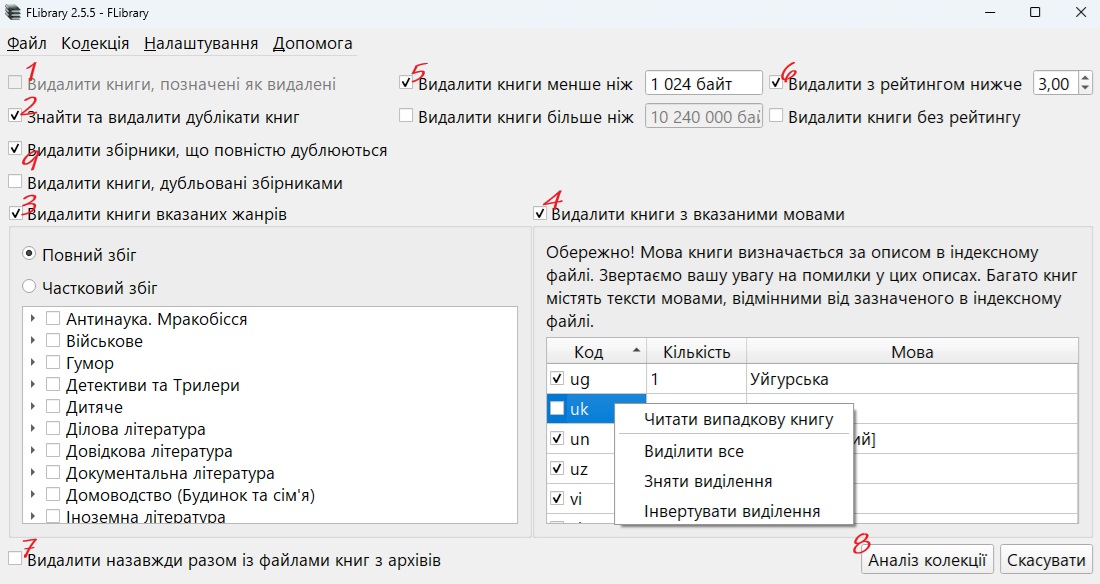Choose 'Інвертувати виділення' in context menu
Image resolution: width=1100 pixels, height=584 pixels.
pos(732,511)
